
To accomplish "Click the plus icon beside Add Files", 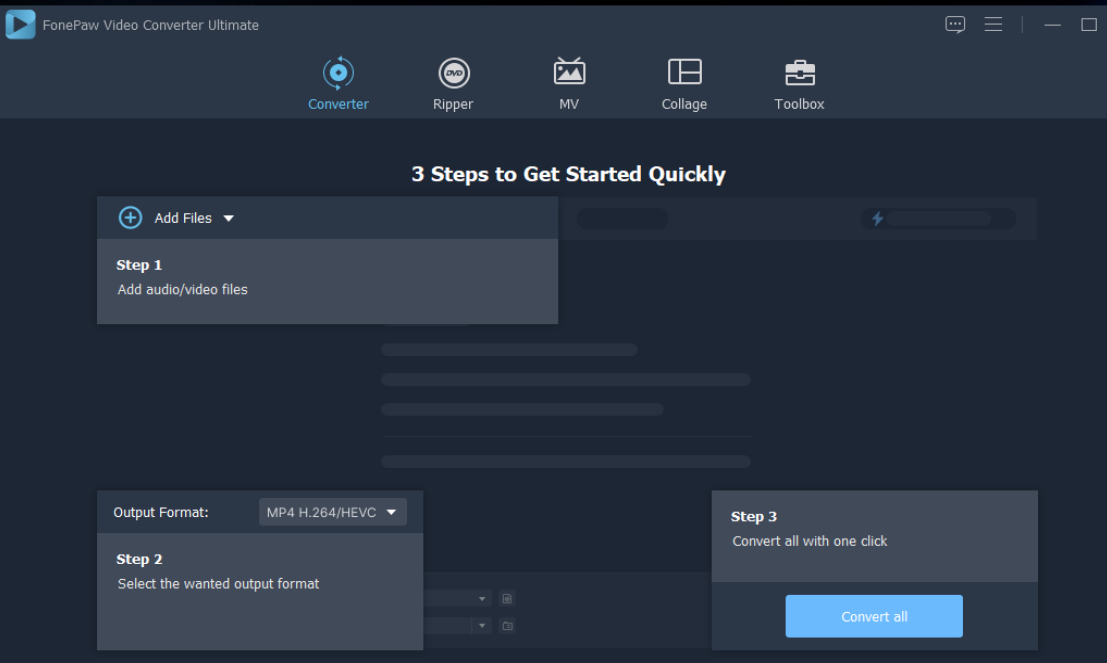I will (x=130, y=217).
